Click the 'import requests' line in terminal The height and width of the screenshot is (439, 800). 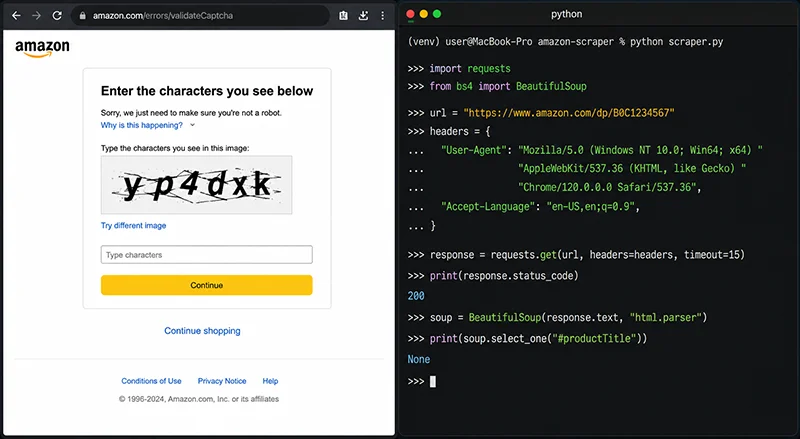(459, 68)
